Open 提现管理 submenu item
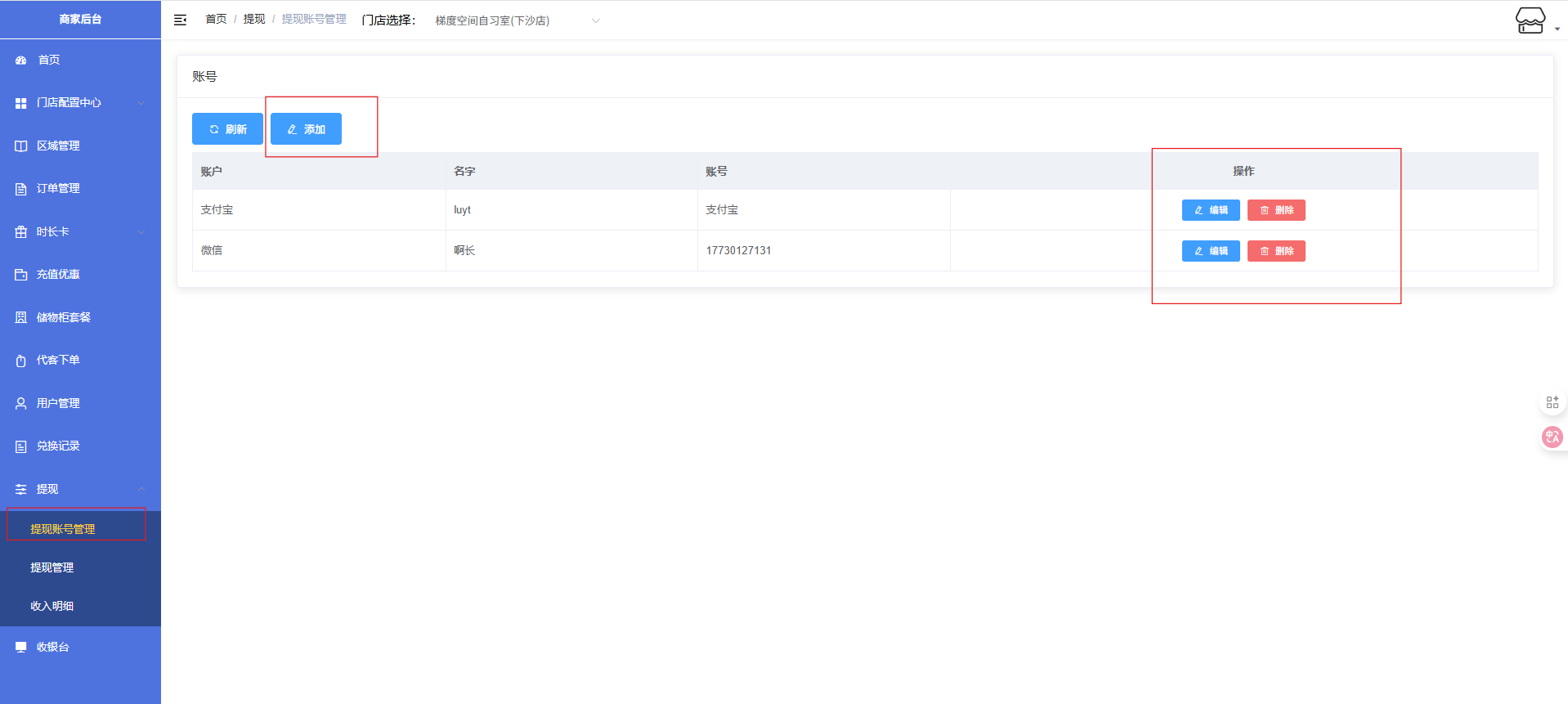 pos(80,567)
